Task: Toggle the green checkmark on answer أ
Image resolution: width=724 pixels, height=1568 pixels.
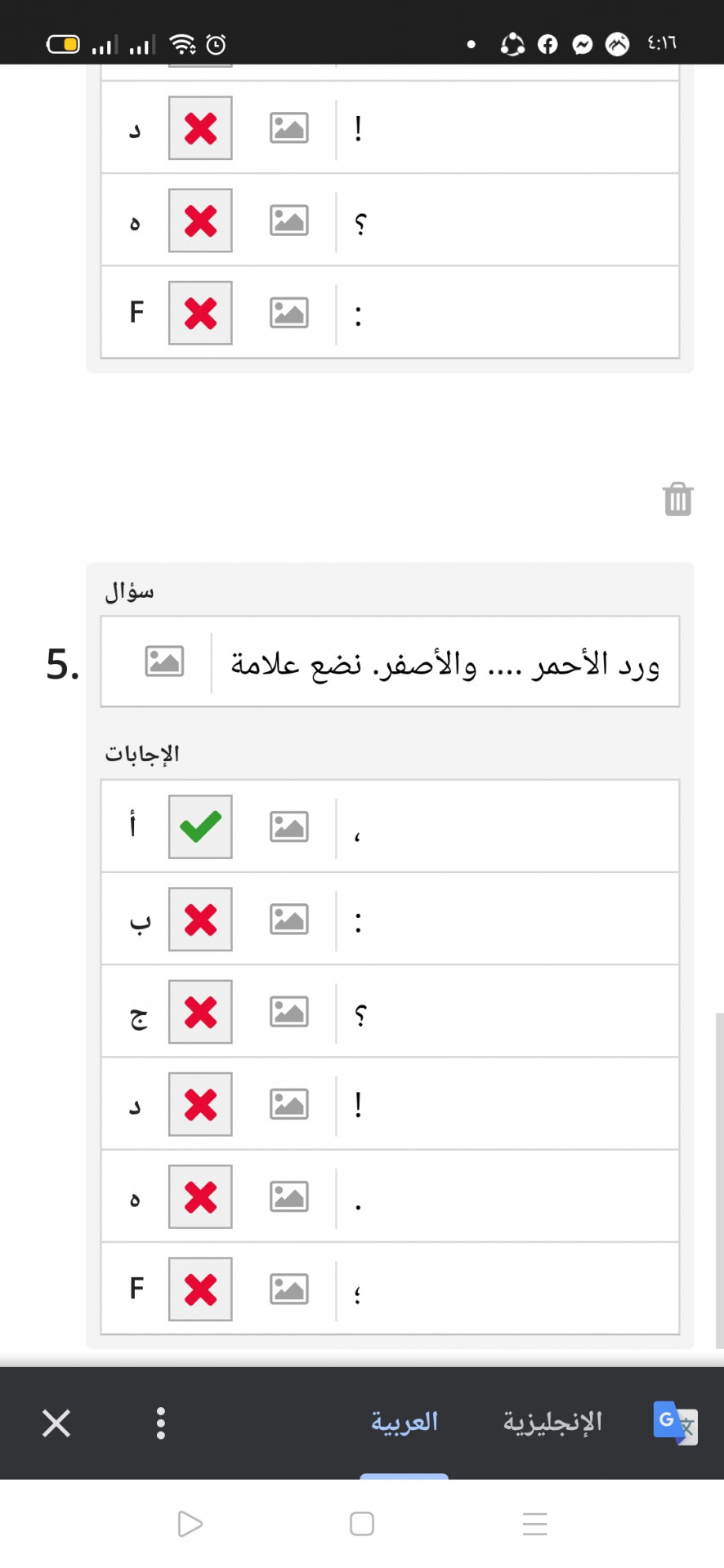Action: 200,826
